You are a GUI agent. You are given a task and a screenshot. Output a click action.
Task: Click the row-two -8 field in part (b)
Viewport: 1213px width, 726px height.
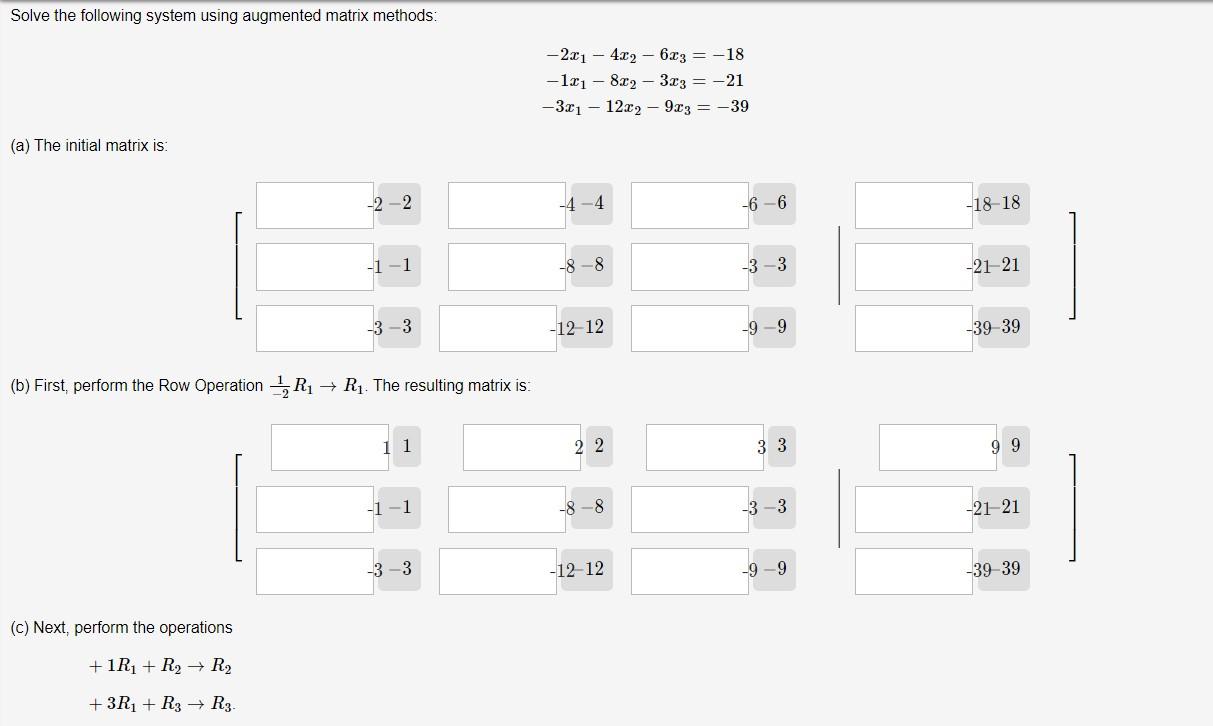pyautogui.click(x=505, y=509)
